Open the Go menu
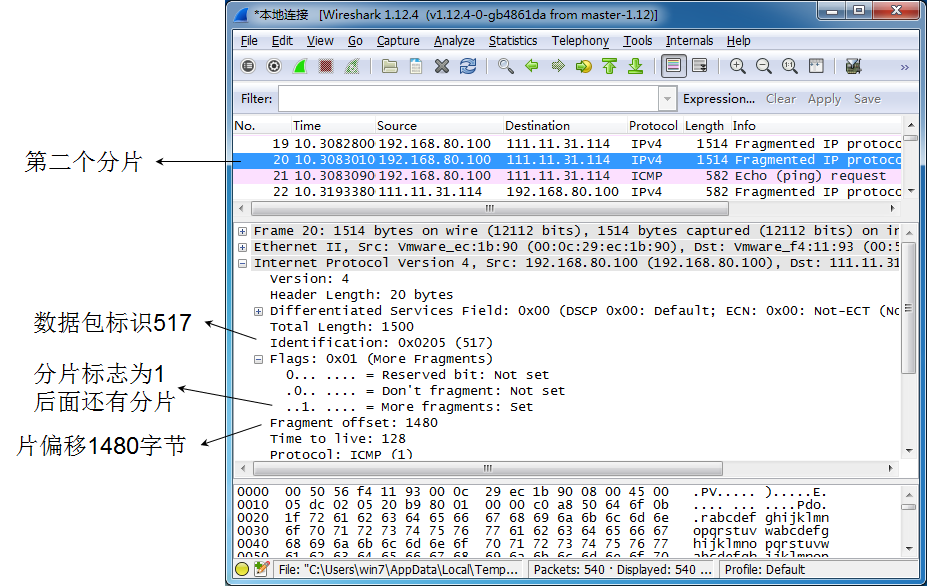Viewport: 927px width, 586px height. coord(355,41)
